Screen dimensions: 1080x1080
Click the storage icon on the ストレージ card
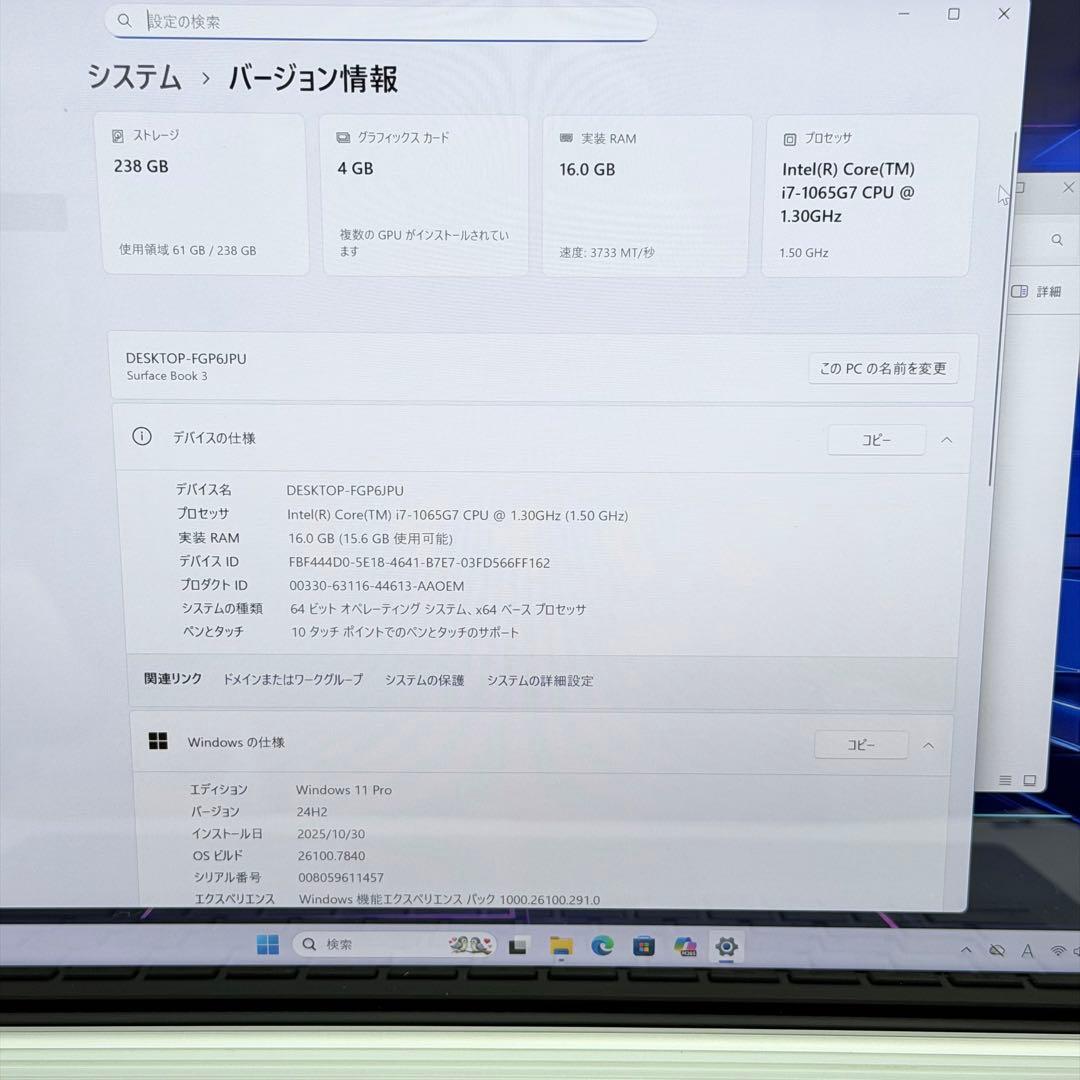point(118,136)
